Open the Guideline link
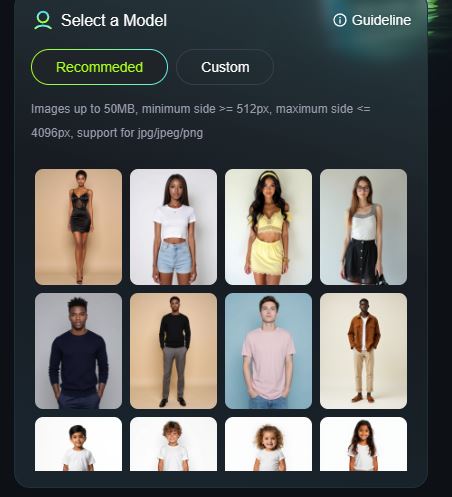 click(381, 20)
